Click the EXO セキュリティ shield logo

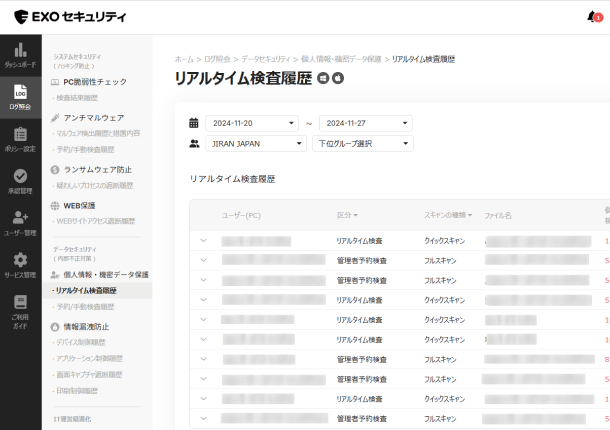pos(21,17)
